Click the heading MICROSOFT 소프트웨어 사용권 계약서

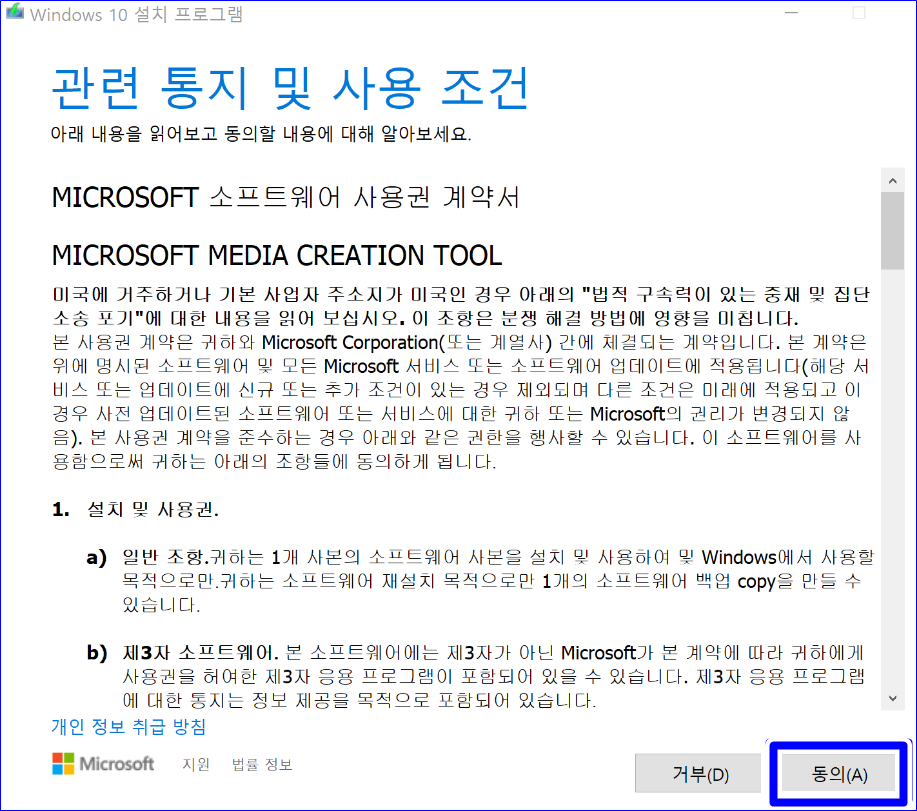(x=285, y=197)
